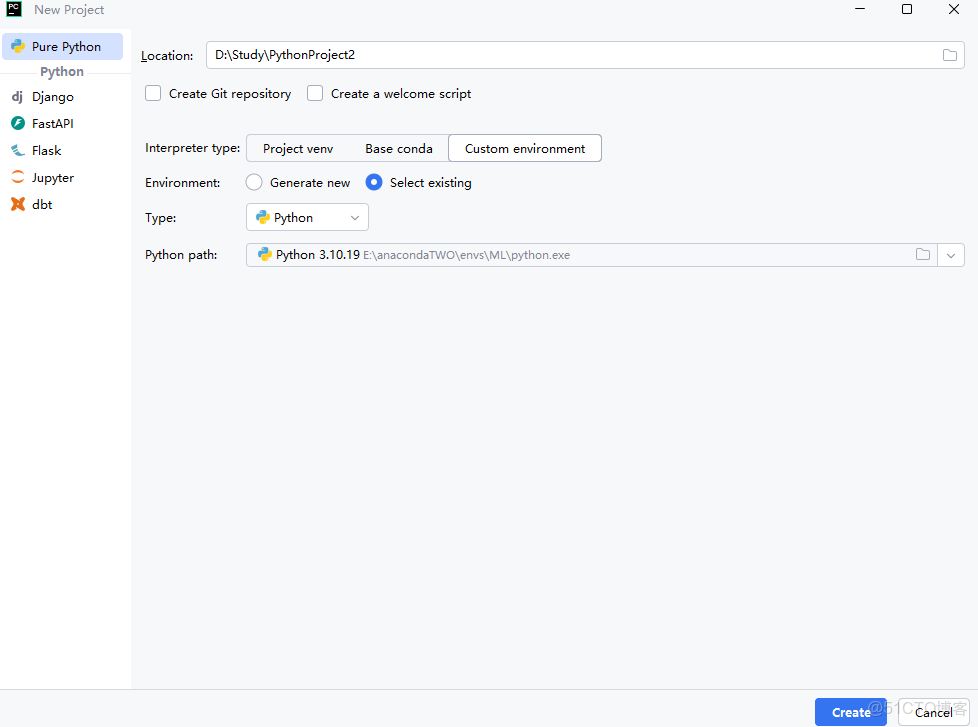Select the Django project type
Screen dimensions: 978x727
point(51,96)
